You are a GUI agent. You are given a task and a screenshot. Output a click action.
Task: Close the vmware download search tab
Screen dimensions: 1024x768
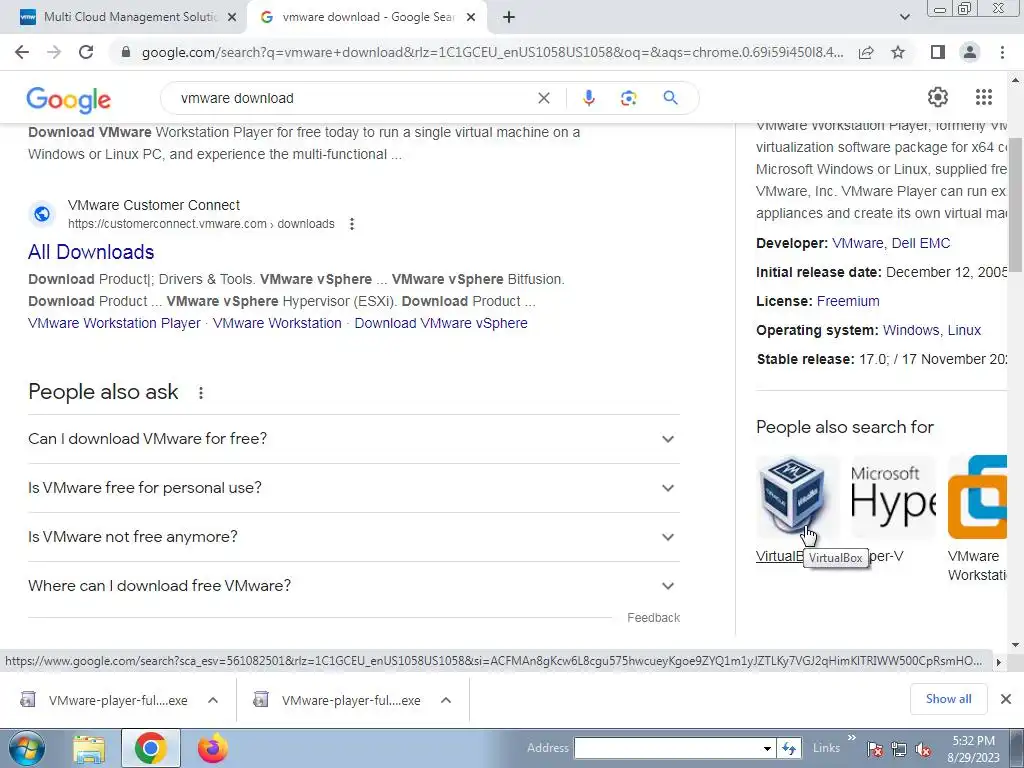pos(471,18)
